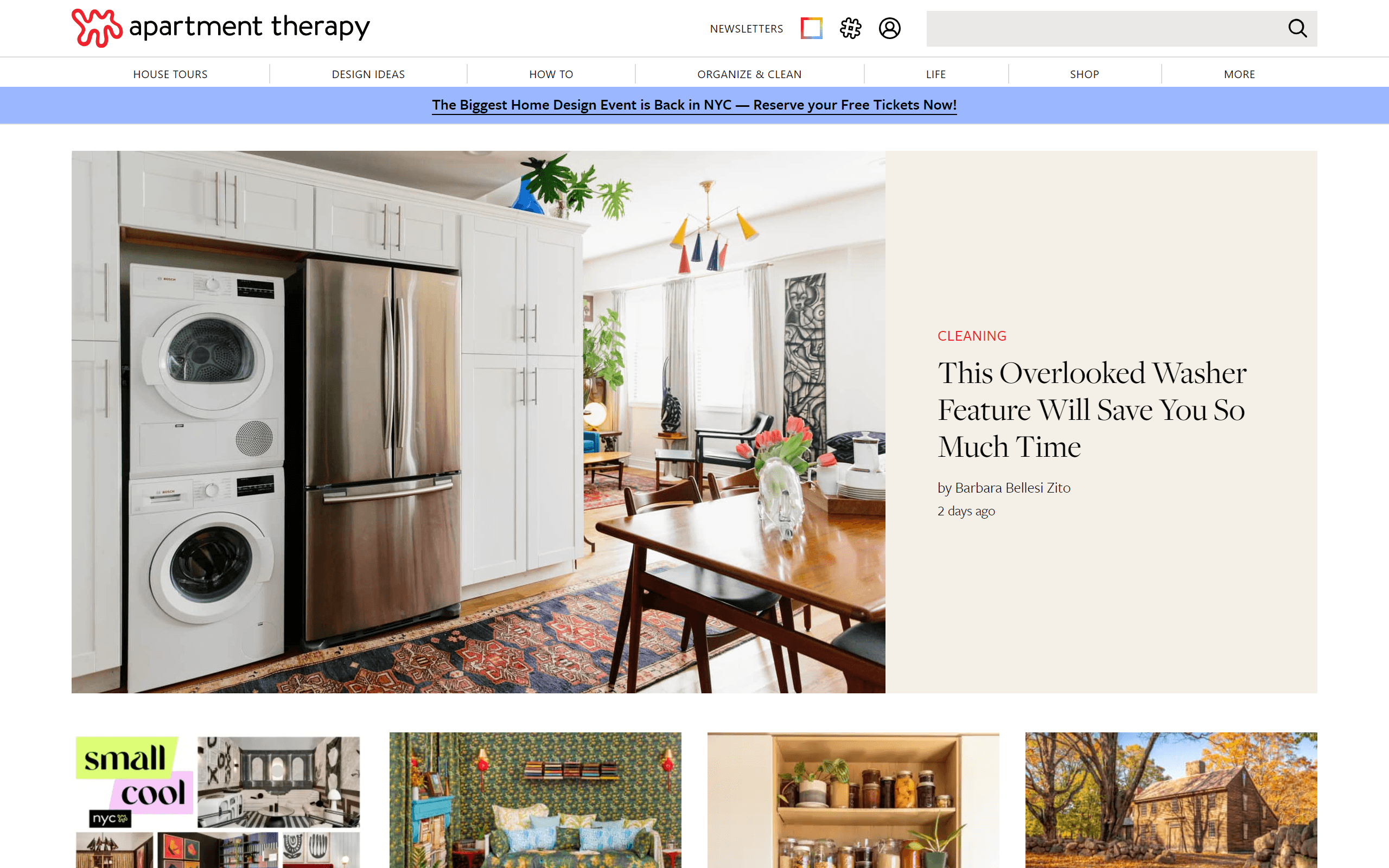Viewport: 1389px width, 868px height.
Task: Select the HOW TO menu tab
Action: pyautogui.click(x=550, y=74)
